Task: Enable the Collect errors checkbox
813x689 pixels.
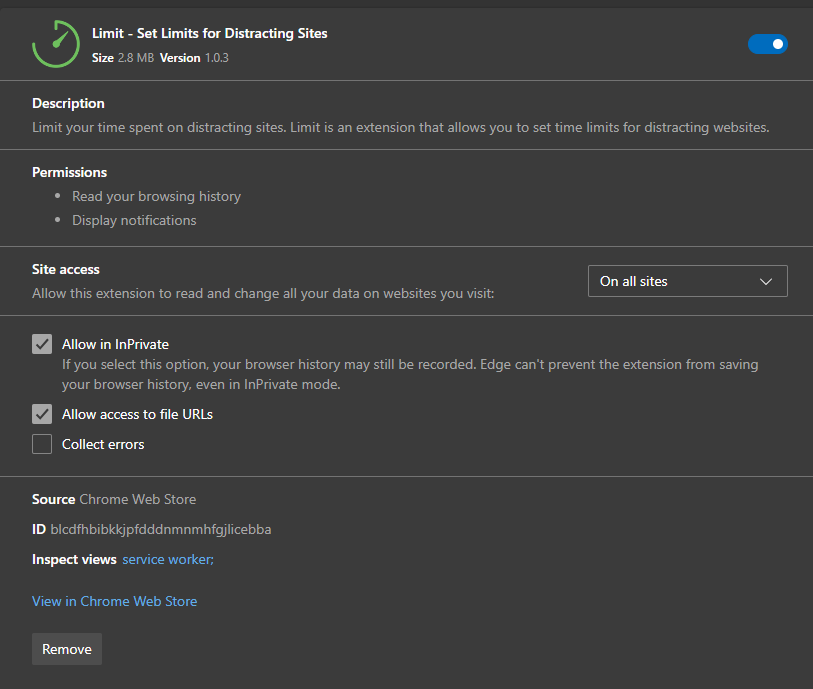Action: pos(42,444)
